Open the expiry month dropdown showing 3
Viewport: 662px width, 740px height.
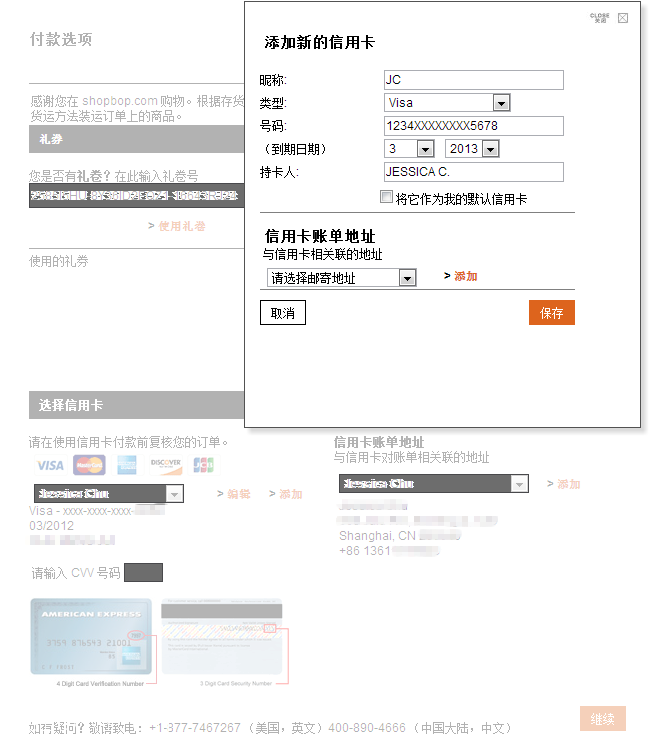click(425, 149)
